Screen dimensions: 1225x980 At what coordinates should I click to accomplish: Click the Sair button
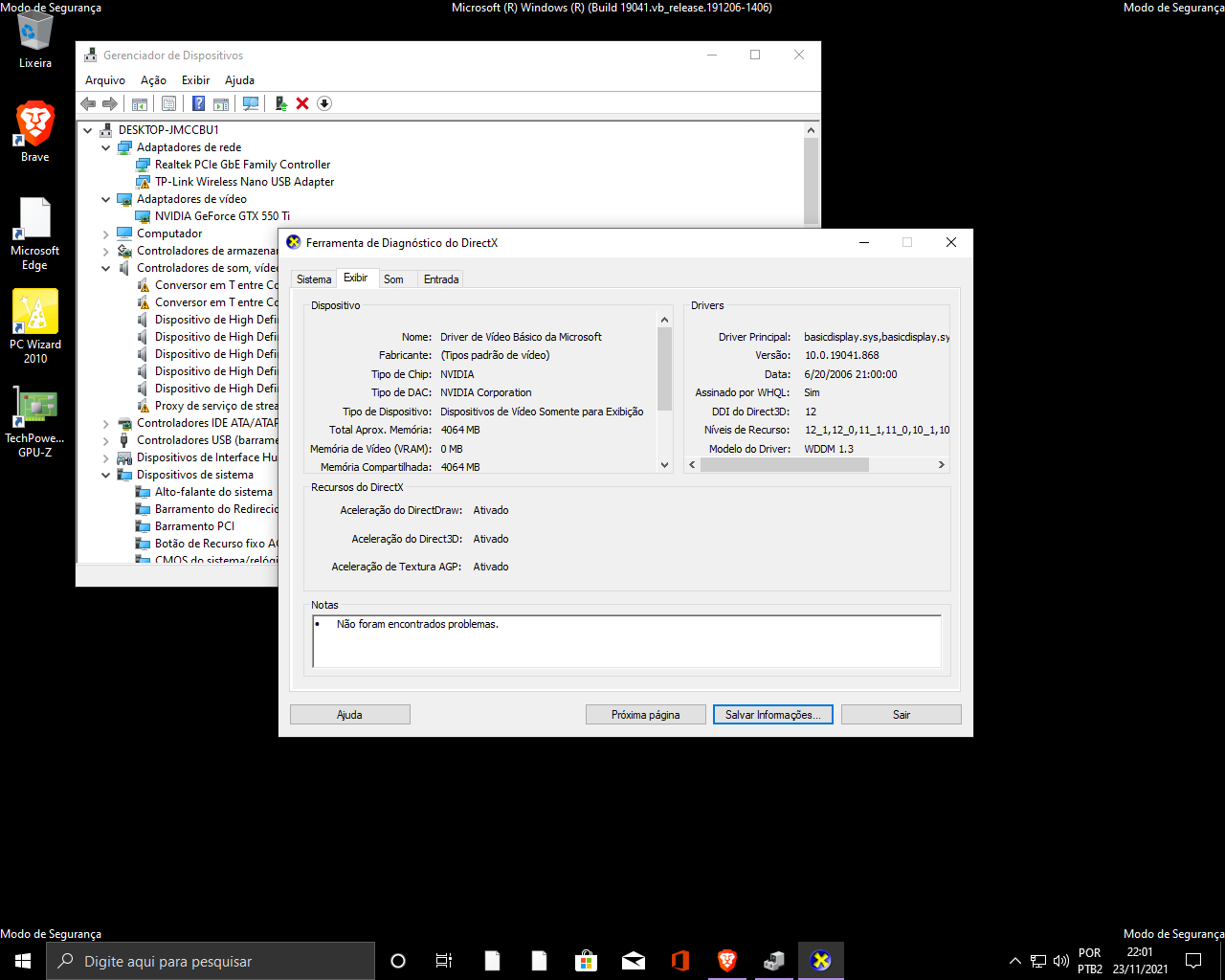(x=902, y=715)
